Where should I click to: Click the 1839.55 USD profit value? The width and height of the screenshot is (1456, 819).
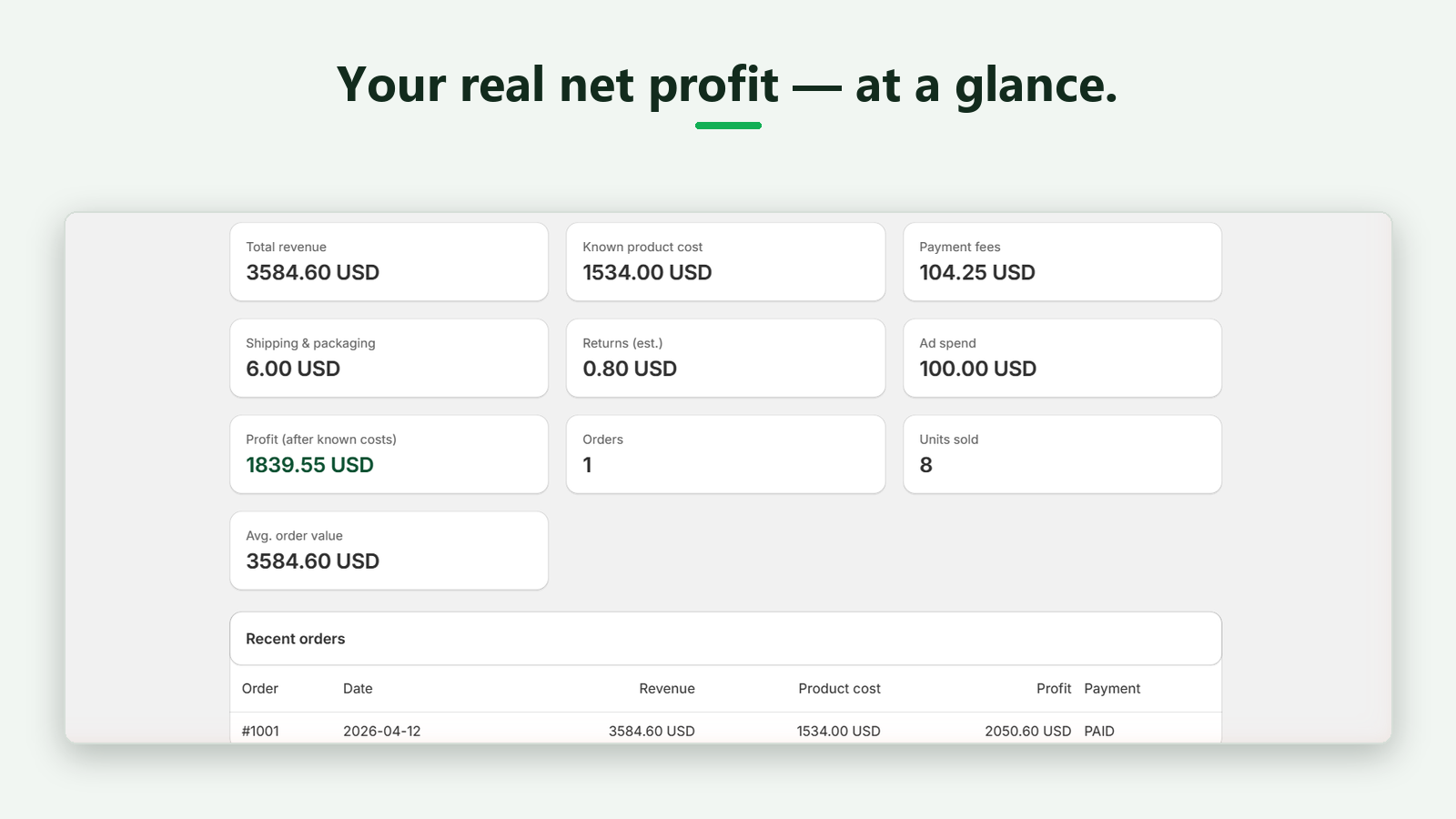pos(309,465)
